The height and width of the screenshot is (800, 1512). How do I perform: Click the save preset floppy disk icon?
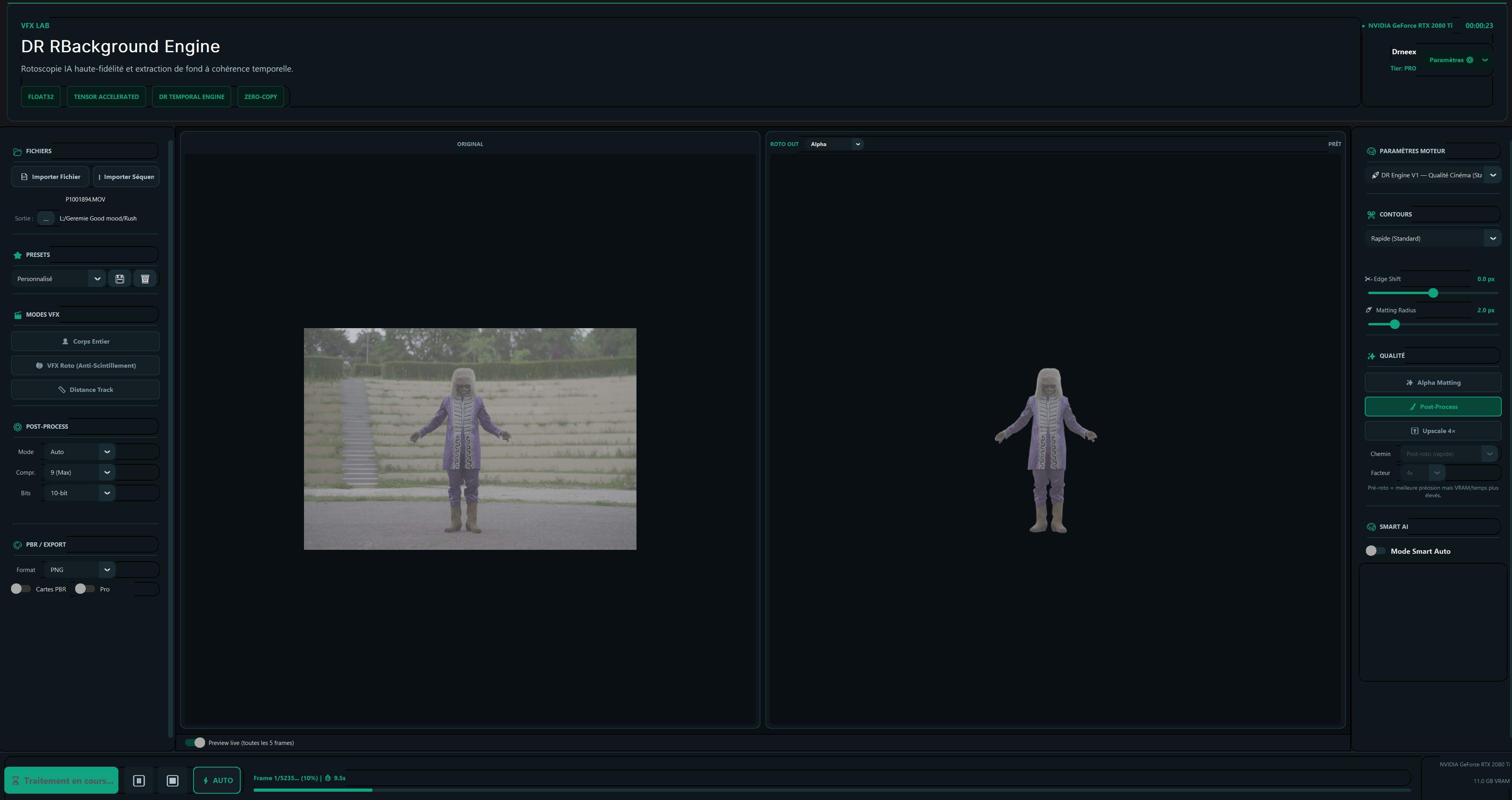tap(120, 279)
